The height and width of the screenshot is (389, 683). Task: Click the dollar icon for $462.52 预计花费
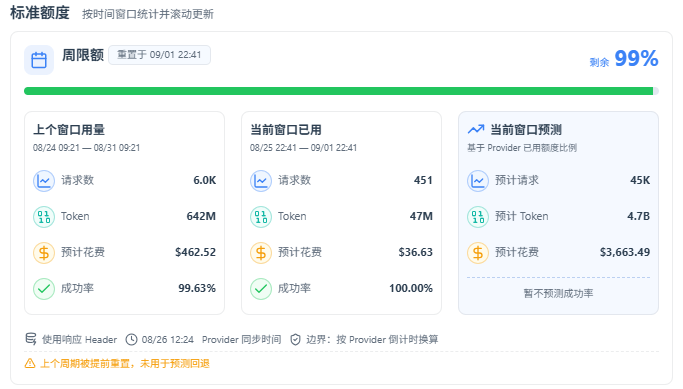44,253
